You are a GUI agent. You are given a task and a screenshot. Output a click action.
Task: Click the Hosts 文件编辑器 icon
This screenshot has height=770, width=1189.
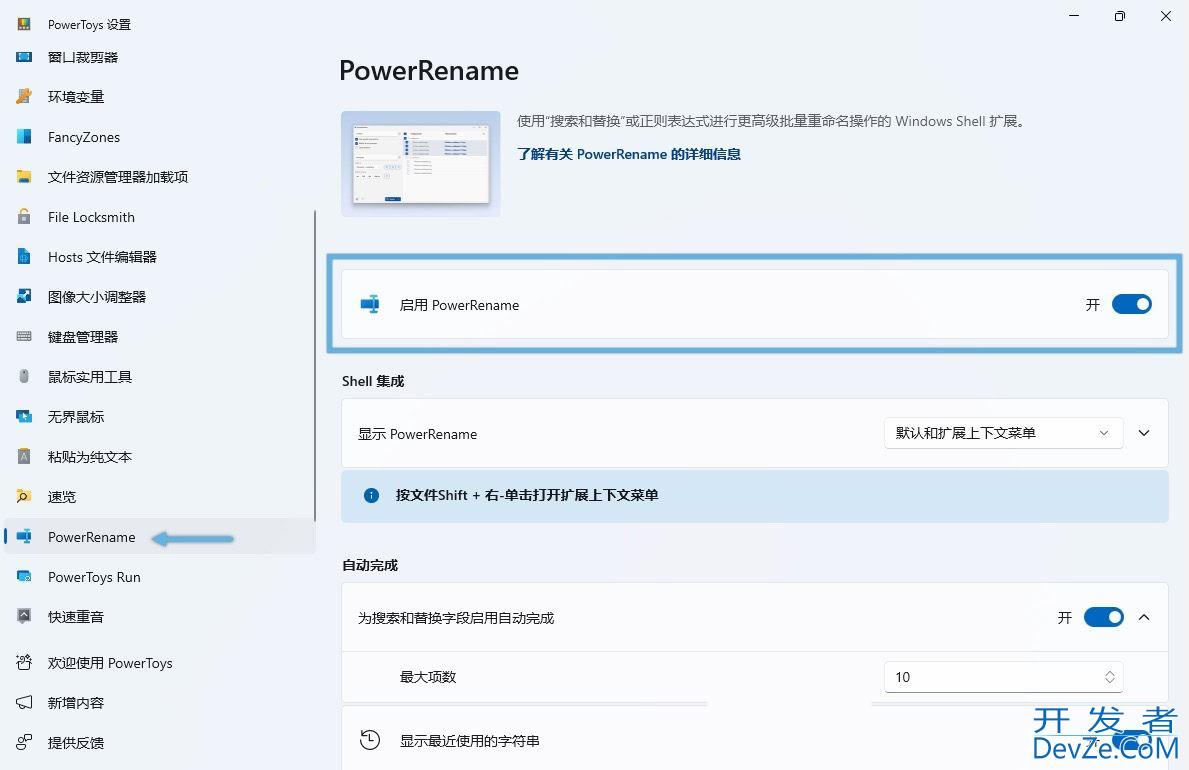(24, 256)
